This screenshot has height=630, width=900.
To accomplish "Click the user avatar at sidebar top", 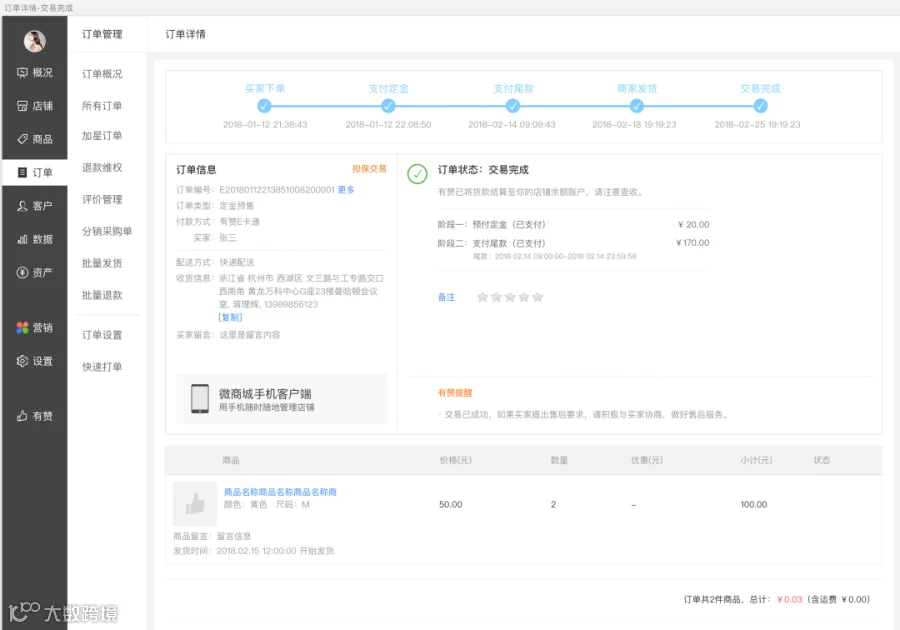I will tap(34, 41).
